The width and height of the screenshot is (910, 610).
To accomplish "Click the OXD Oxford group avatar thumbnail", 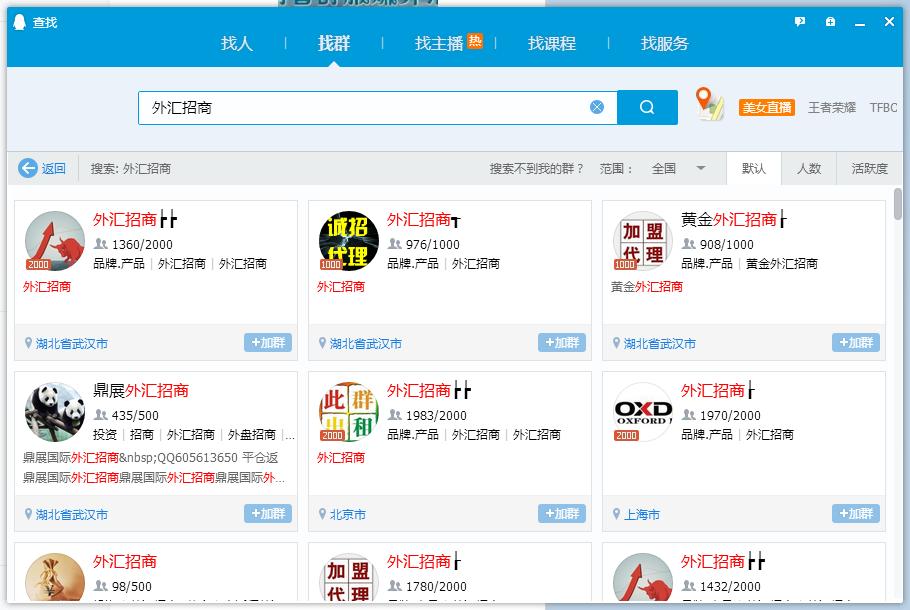I will pos(642,412).
